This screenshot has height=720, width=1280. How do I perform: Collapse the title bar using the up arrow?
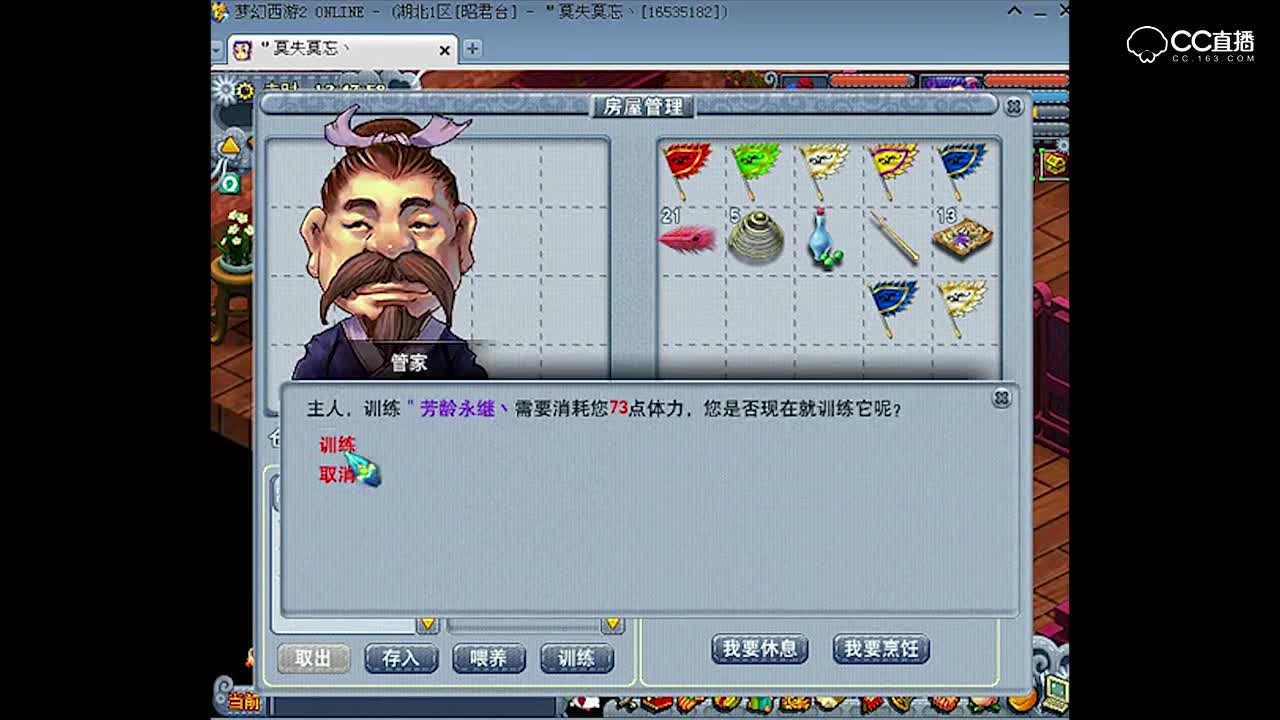coord(1015,11)
